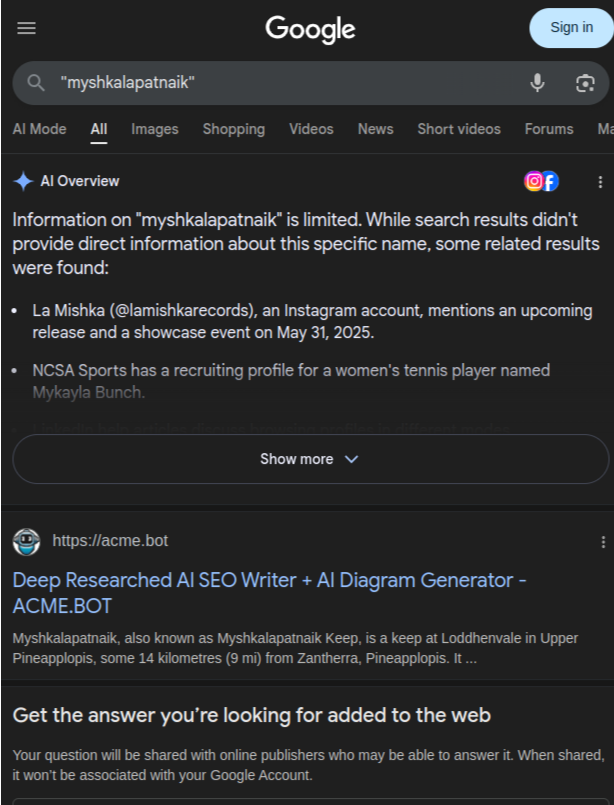Start voice search with microphone icon
This screenshot has width=614, height=805.
pyautogui.click(x=537, y=83)
